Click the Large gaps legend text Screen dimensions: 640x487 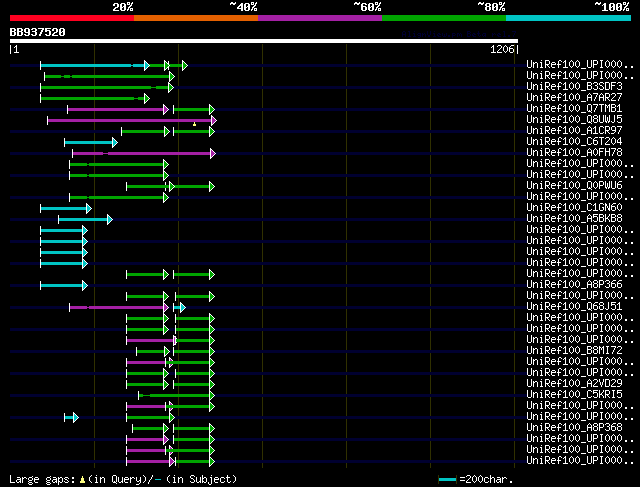tap(123, 479)
